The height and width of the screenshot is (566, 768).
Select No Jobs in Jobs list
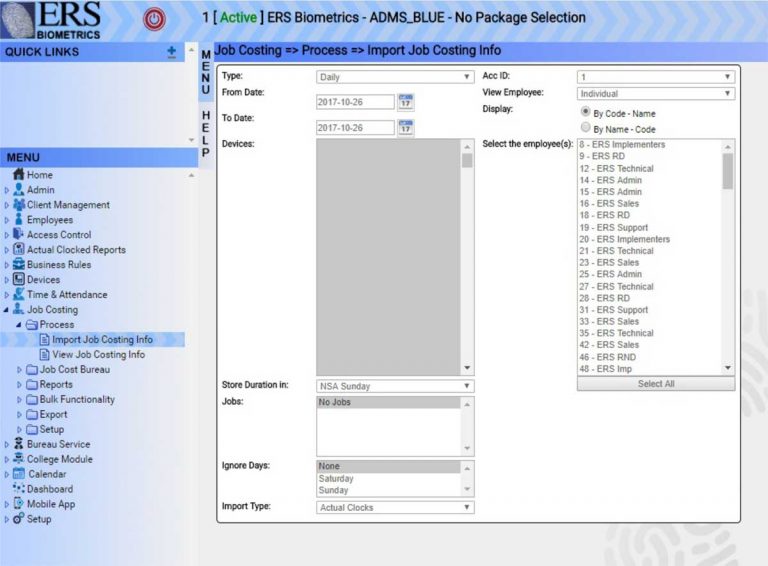tap(388, 402)
